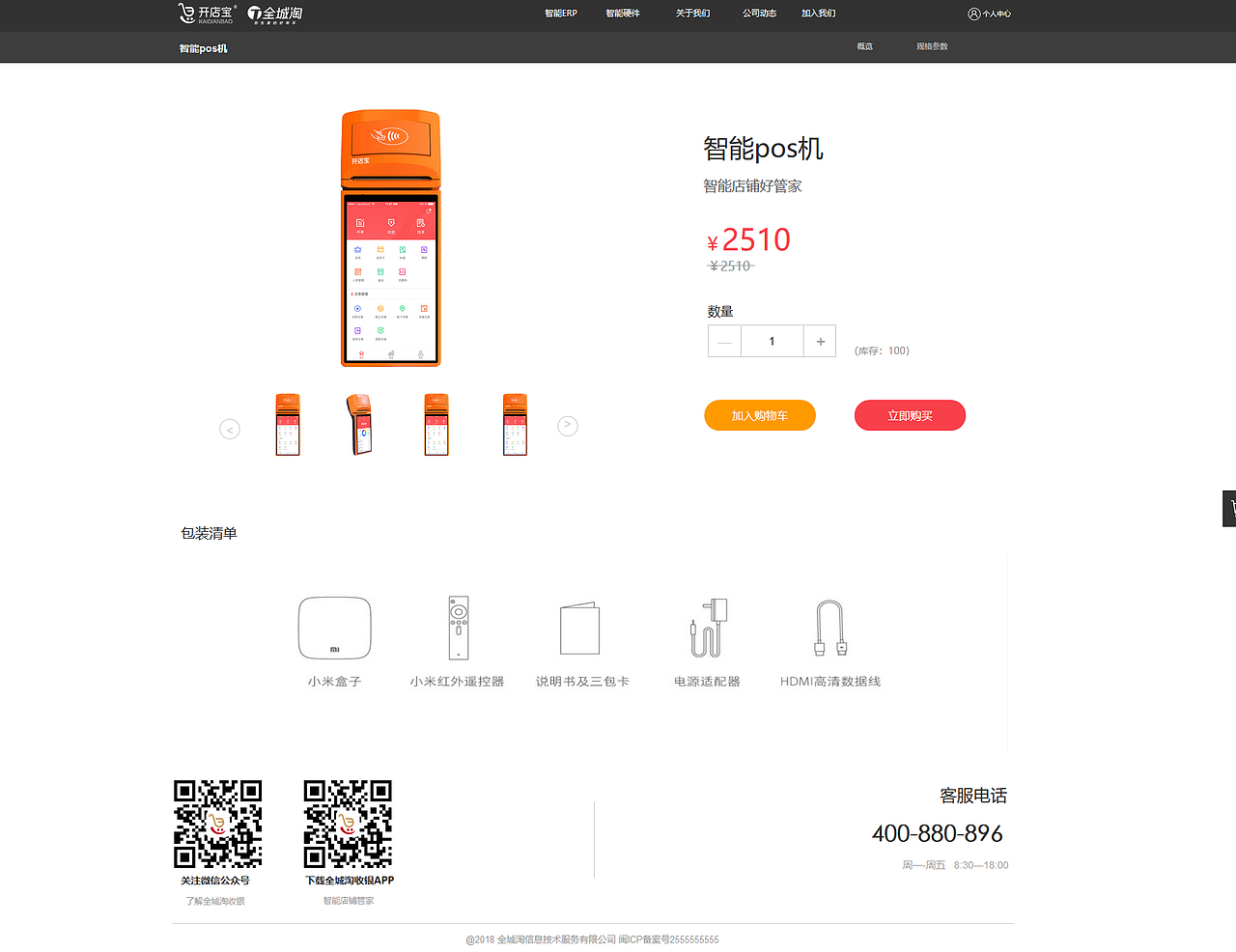1236x952 pixels.
Task: Click the 库存: 100 stock text
Action: coord(882,350)
